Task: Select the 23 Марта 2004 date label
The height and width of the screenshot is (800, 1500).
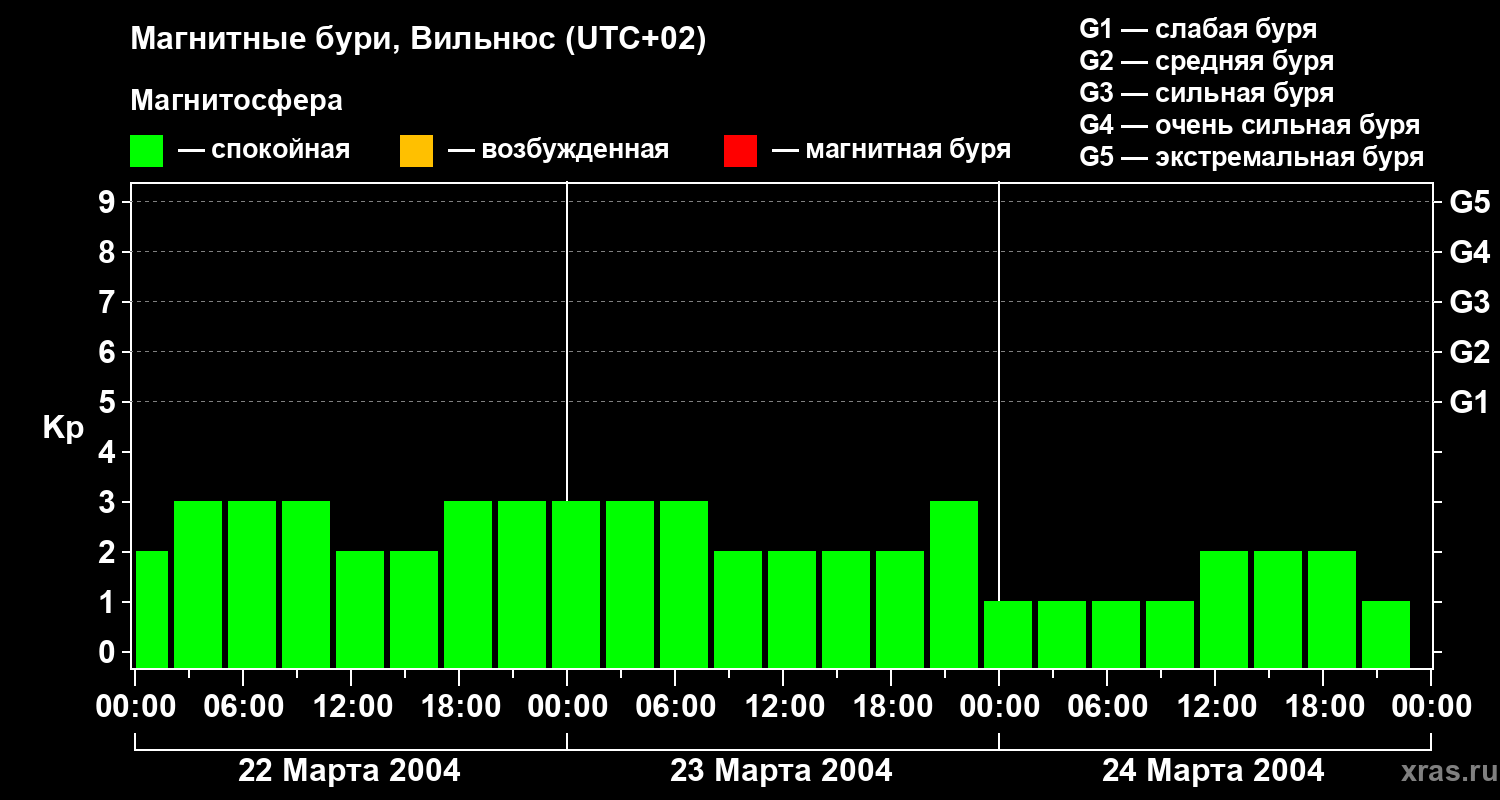Action: (781, 771)
